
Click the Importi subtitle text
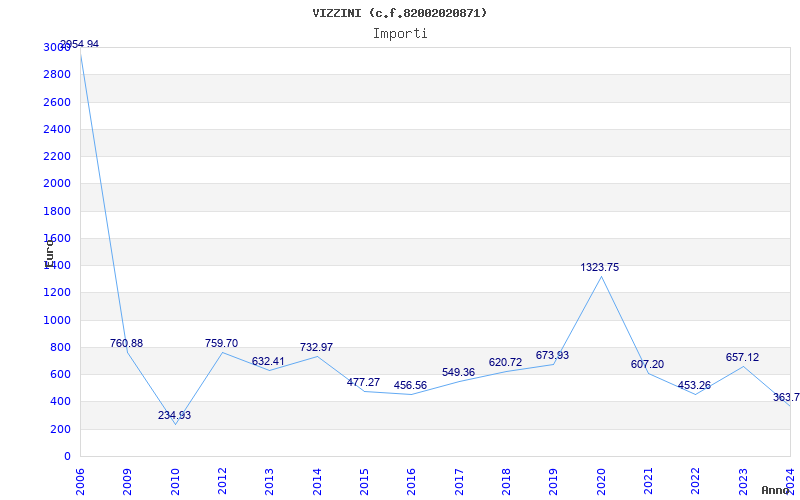tap(400, 34)
